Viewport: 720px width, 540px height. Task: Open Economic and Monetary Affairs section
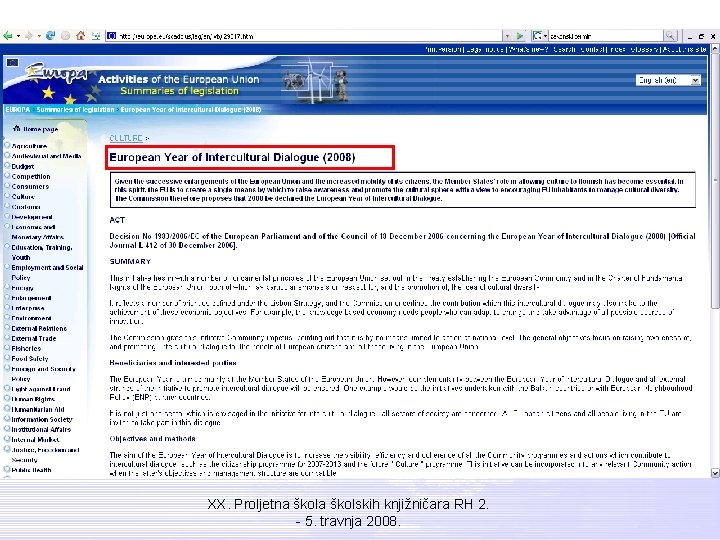point(38,232)
